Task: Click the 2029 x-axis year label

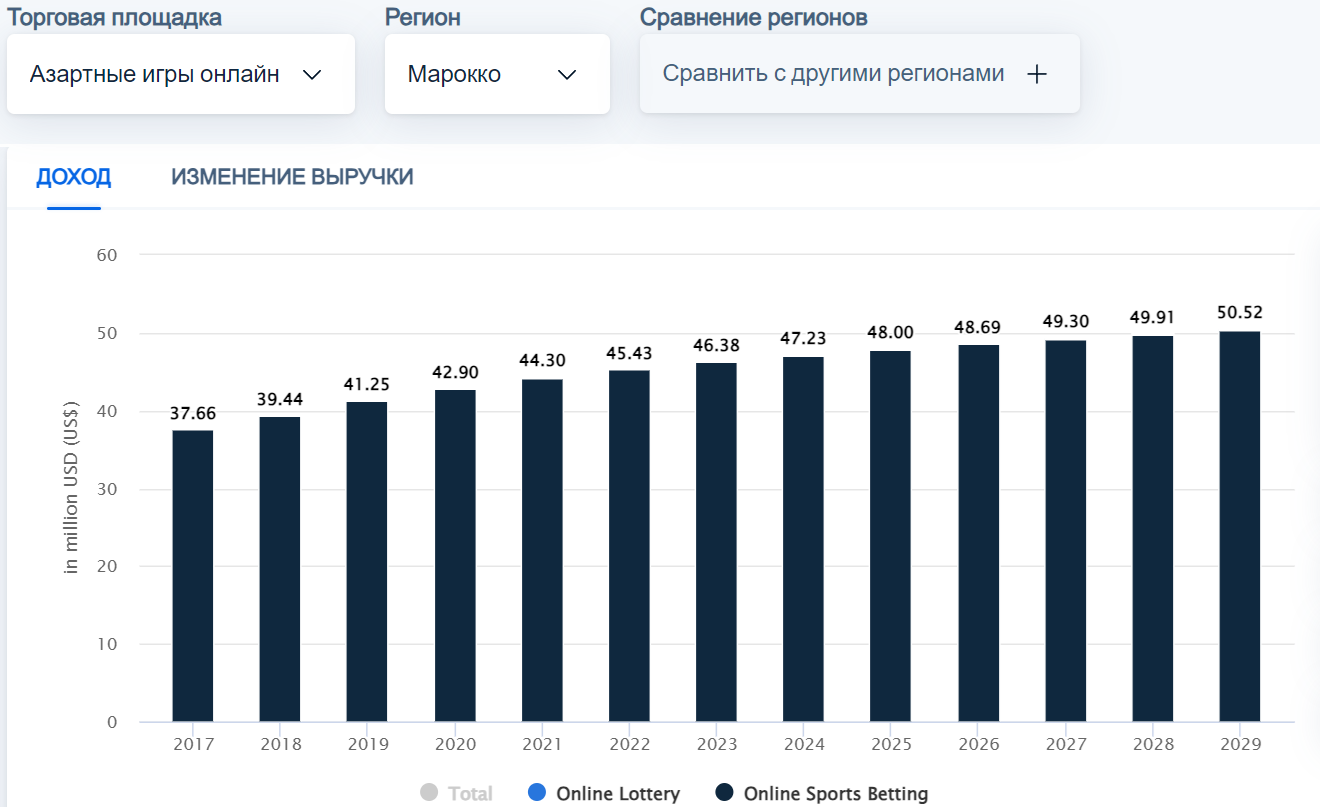Action: pyautogui.click(x=1240, y=745)
